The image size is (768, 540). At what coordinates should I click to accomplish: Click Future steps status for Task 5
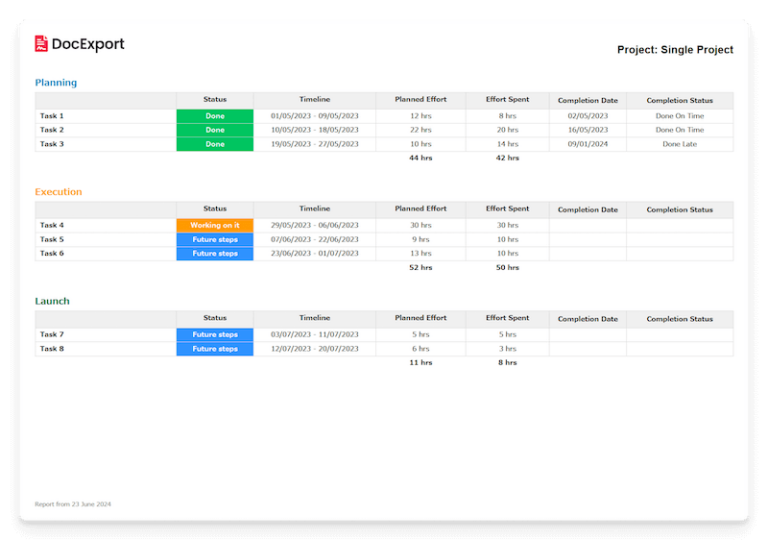point(215,240)
